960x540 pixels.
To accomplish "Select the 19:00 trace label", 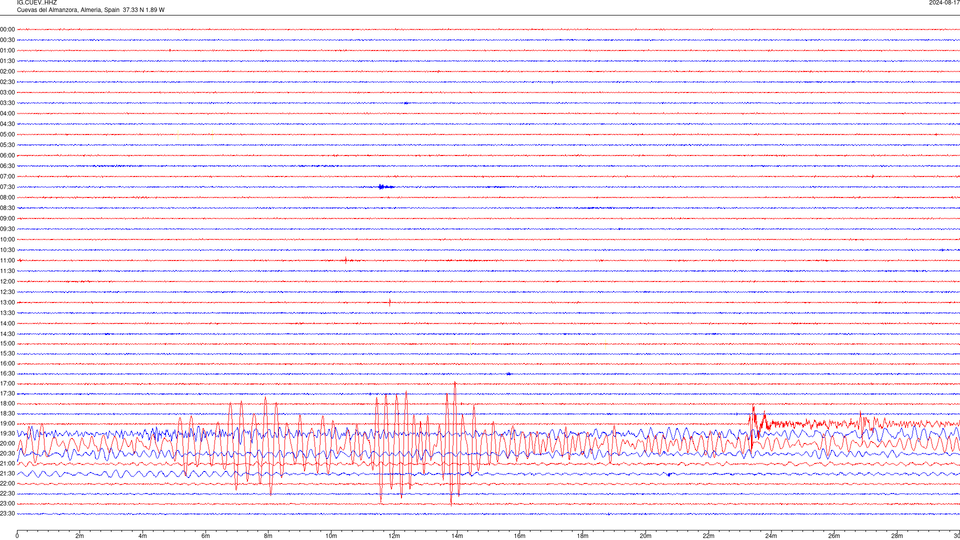I will (x=7, y=424).
